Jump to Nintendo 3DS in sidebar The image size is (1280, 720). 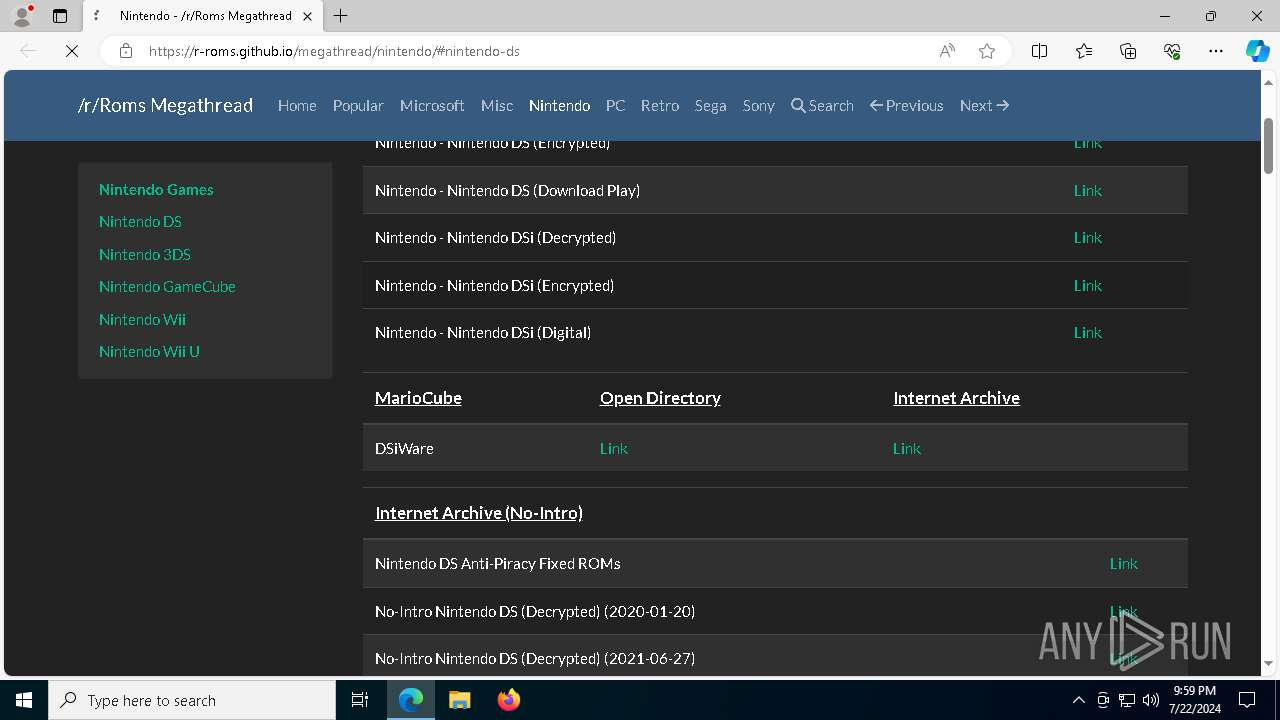tap(145, 254)
